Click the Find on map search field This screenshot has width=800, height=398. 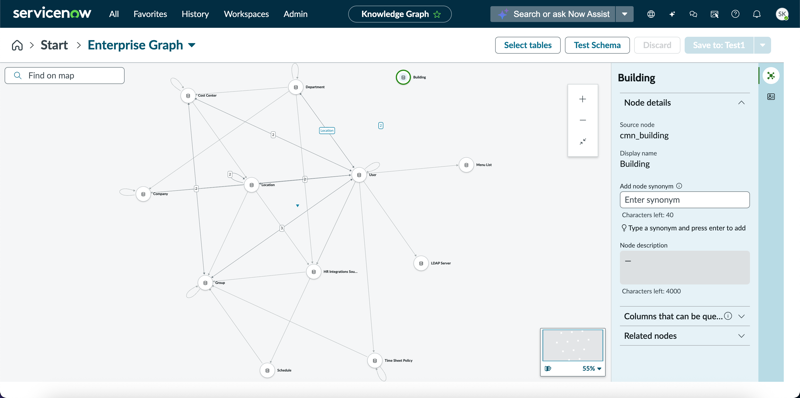click(x=64, y=76)
